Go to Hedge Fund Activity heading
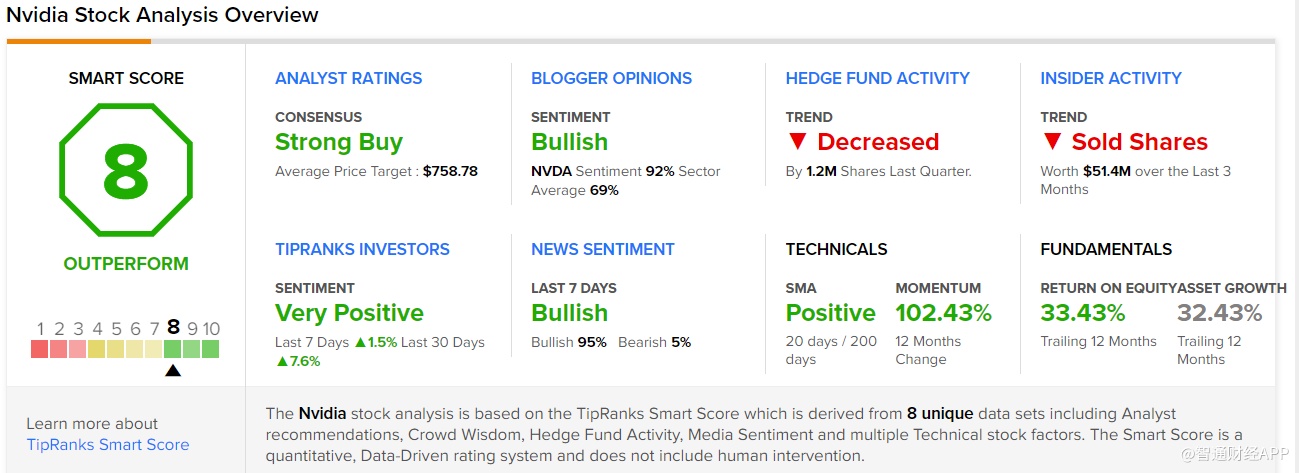Screen dimensions: 1299x473 click(877, 78)
